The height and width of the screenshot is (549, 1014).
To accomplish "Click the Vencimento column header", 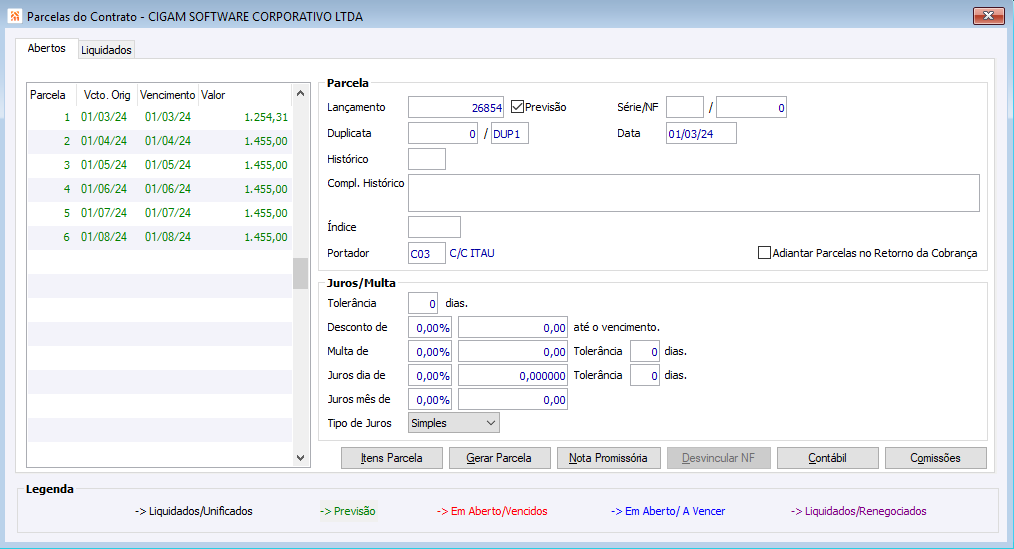I will point(167,95).
